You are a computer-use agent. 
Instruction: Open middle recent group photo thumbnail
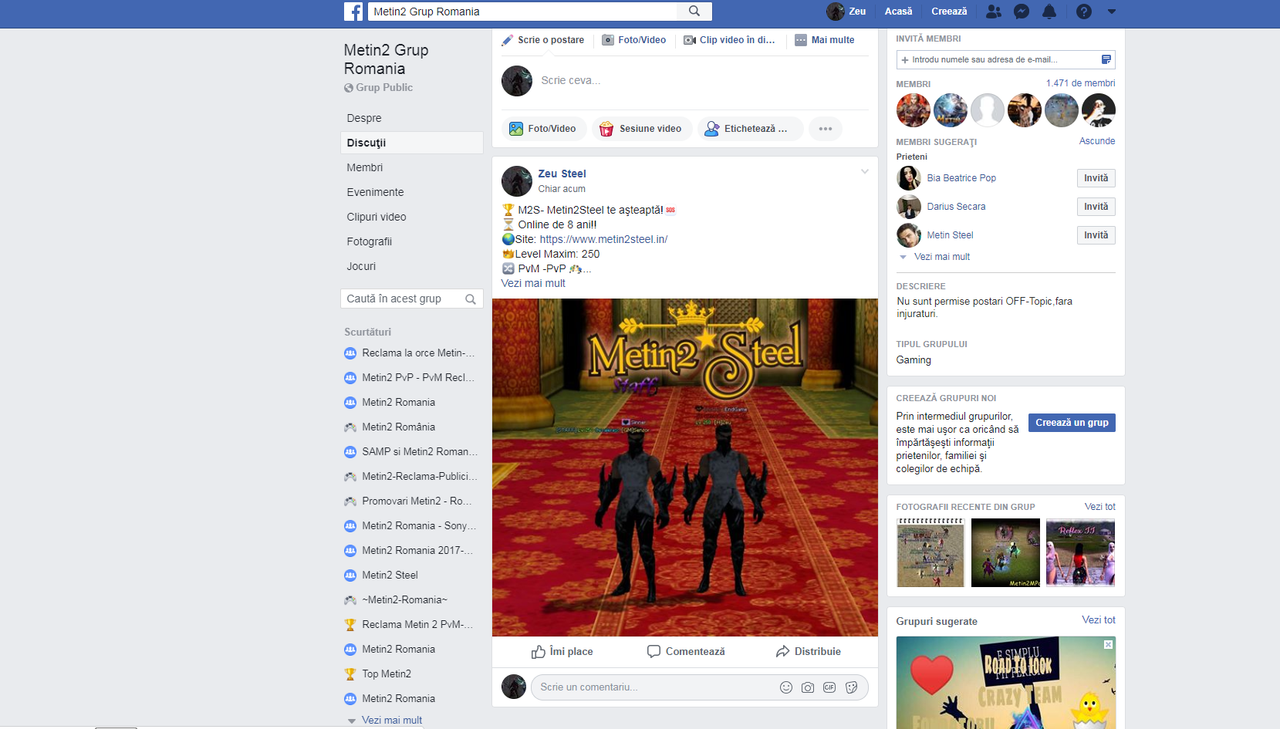click(x=1005, y=553)
